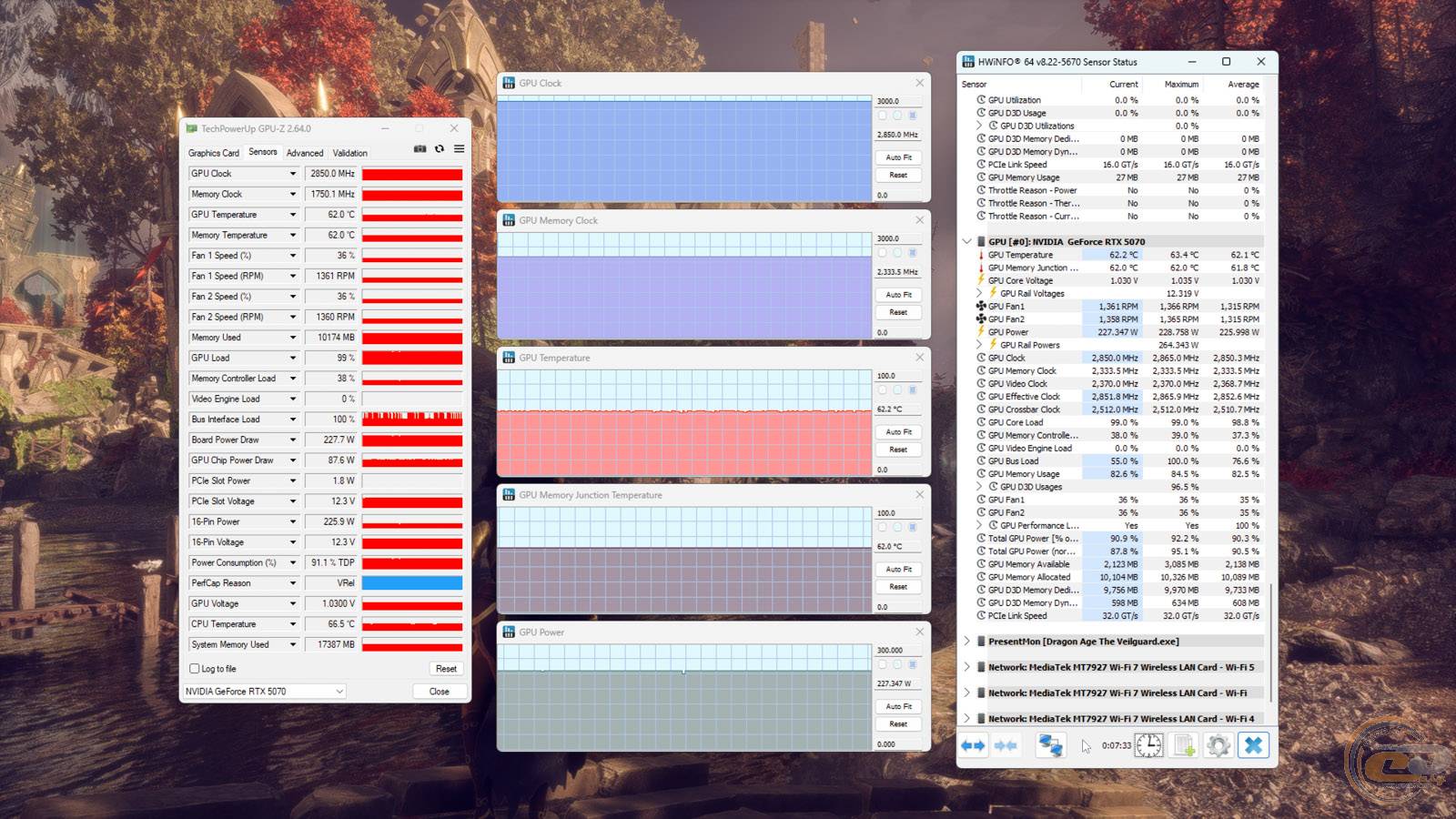Click the fan icon beside GPU Fan2 RPM row
Image resolution: width=1456 pixels, height=819 pixels.
(981, 319)
